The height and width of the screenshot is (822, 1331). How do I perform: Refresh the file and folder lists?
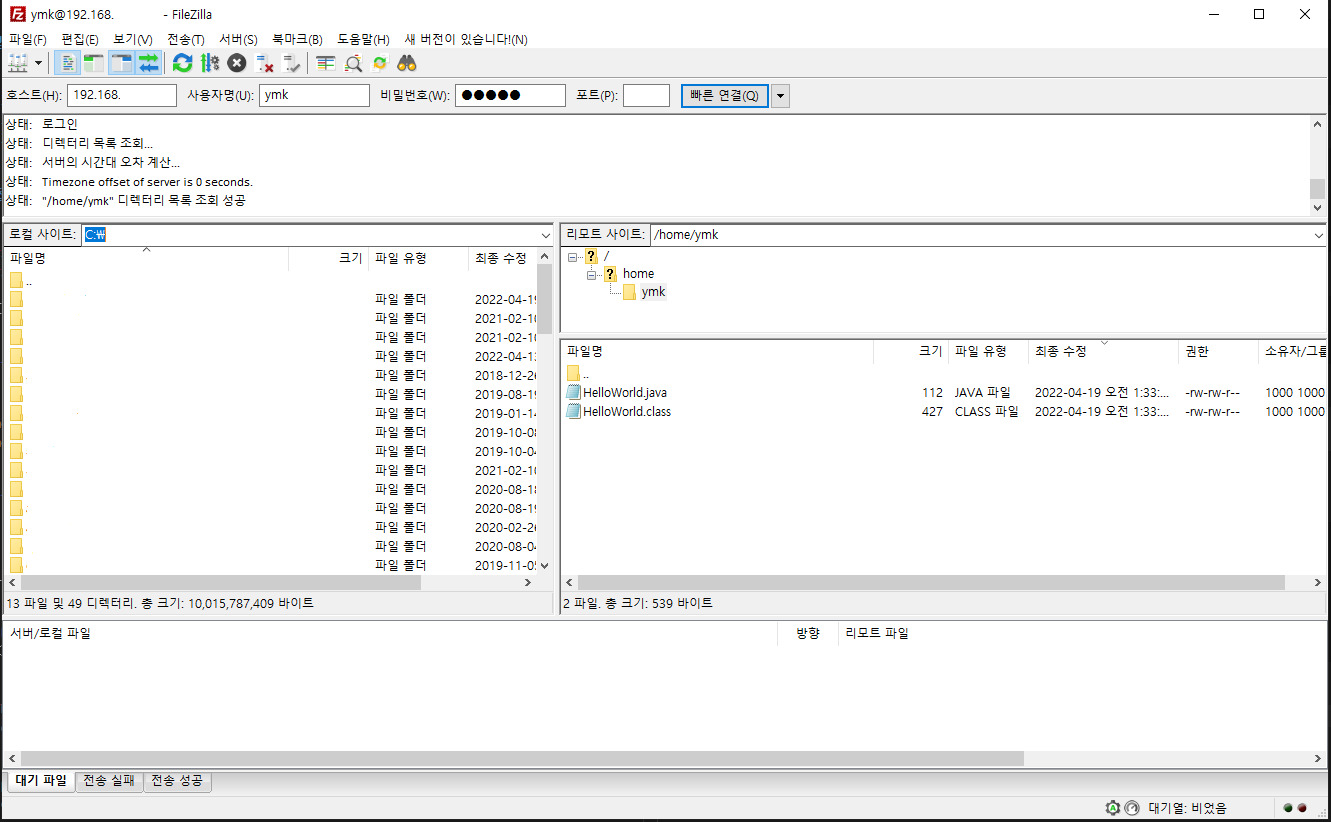click(182, 63)
